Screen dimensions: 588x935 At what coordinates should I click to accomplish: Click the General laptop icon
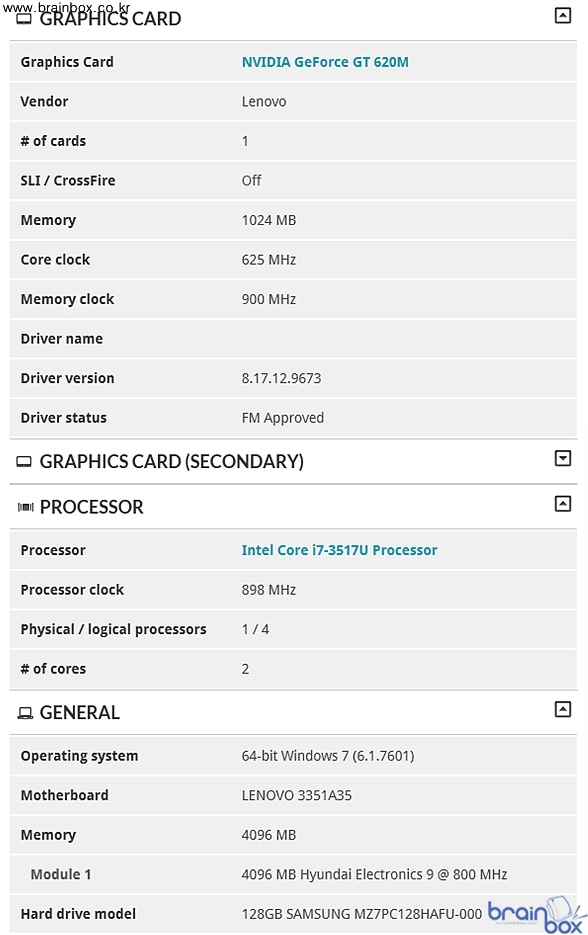click(25, 713)
